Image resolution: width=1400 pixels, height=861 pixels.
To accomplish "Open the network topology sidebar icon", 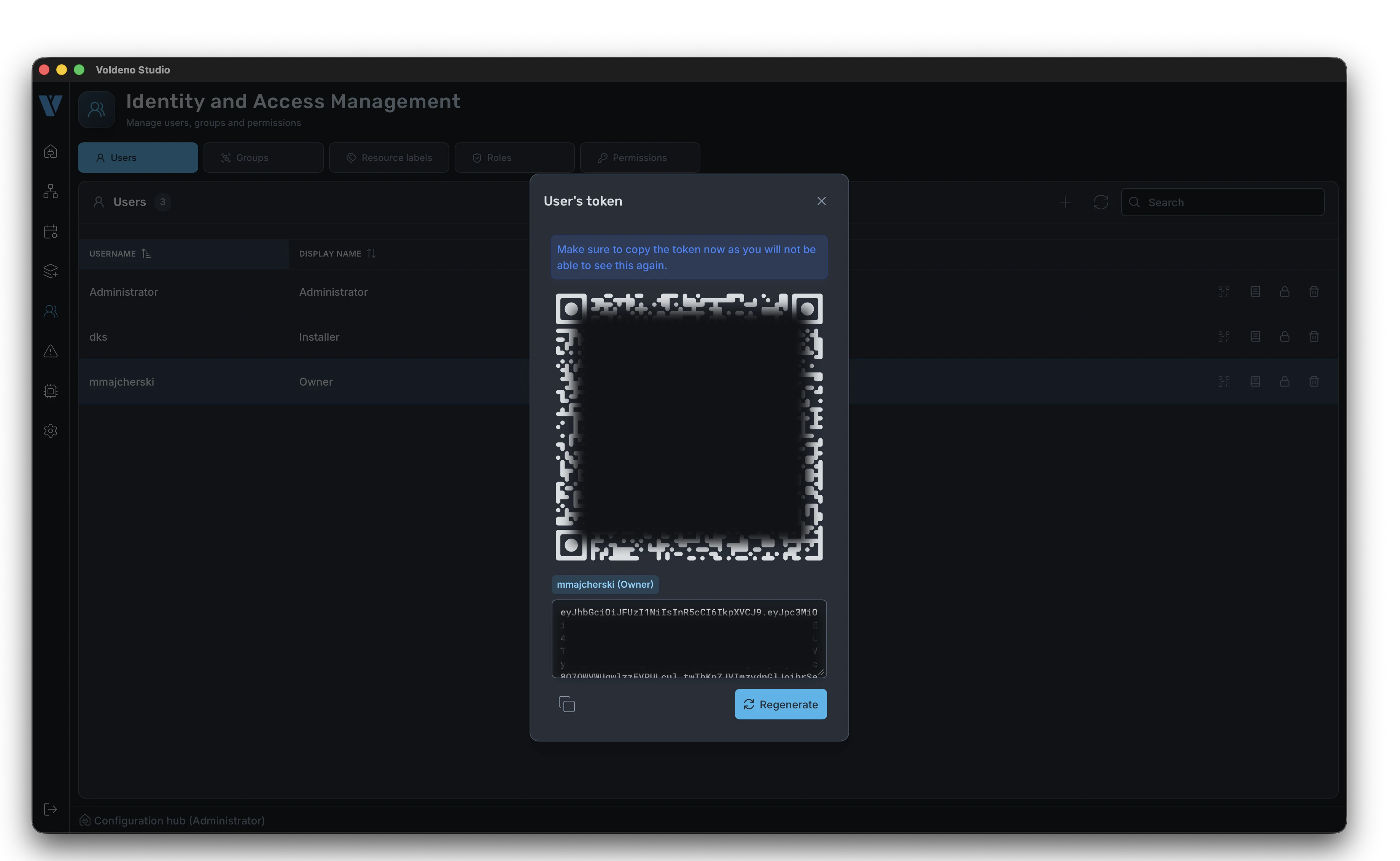I will click(x=51, y=191).
